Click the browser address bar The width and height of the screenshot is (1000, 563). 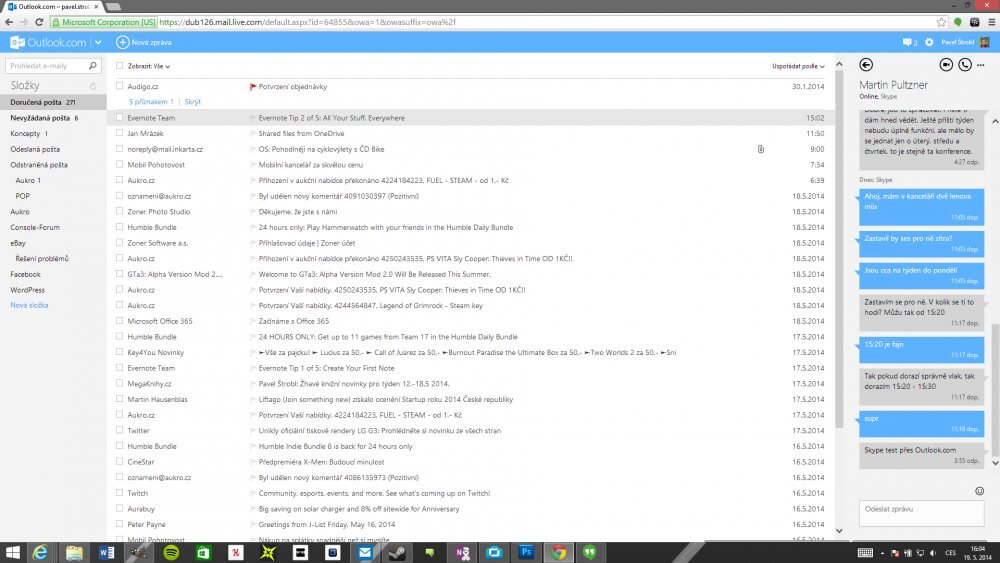tap(491, 22)
